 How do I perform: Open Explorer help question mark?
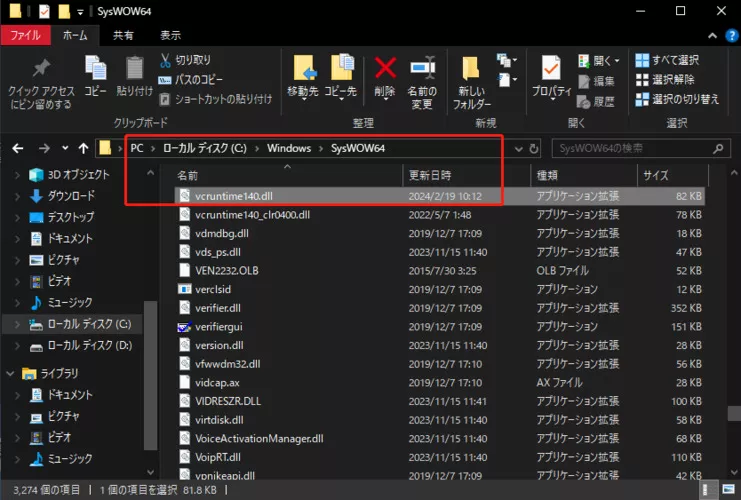pos(732,35)
